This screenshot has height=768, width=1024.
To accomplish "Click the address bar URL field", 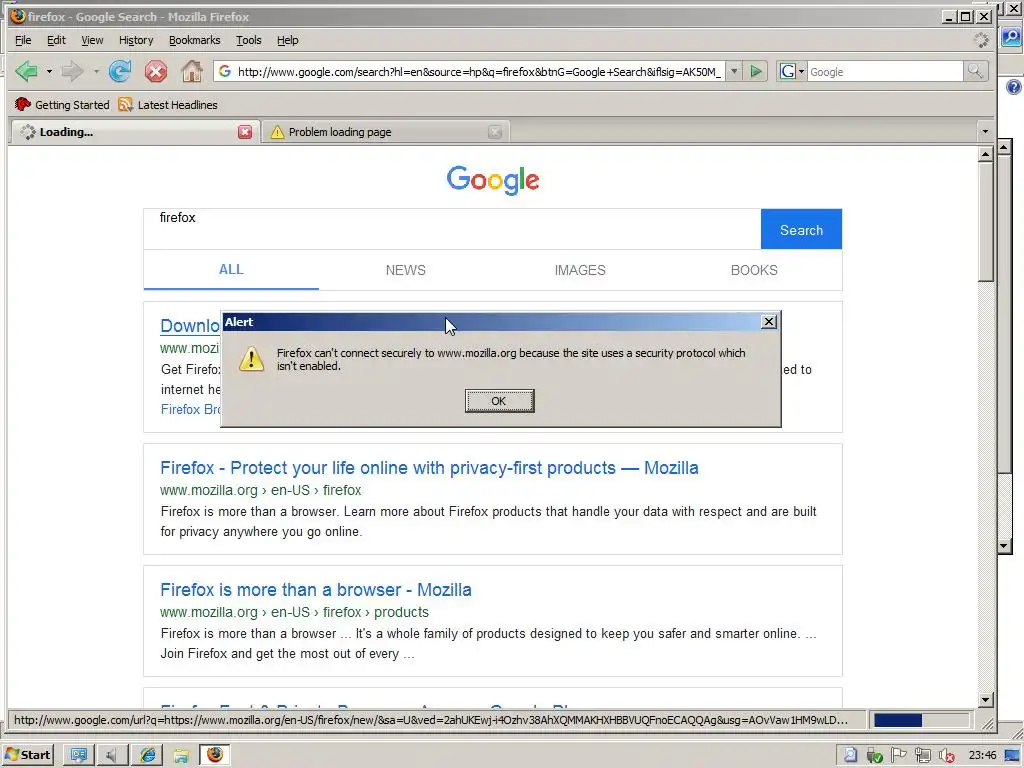I will (479, 71).
